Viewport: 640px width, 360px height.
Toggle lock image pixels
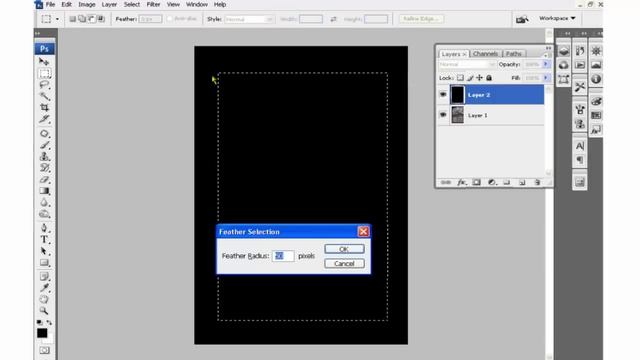point(470,78)
